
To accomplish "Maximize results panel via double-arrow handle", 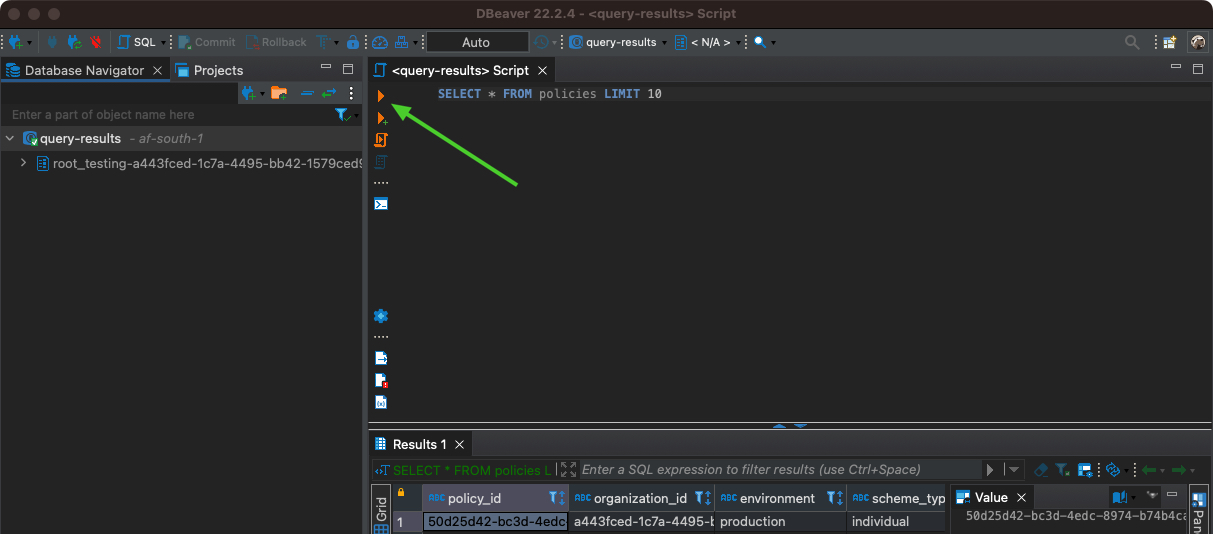I will pyautogui.click(x=790, y=426).
